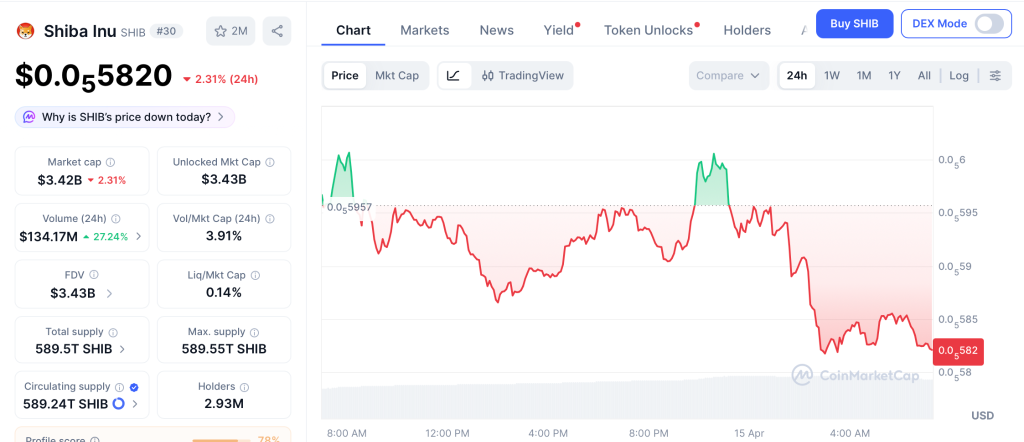Image resolution: width=1024 pixels, height=442 pixels.
Task: Open the Compare dropdown
Action: 728,75
